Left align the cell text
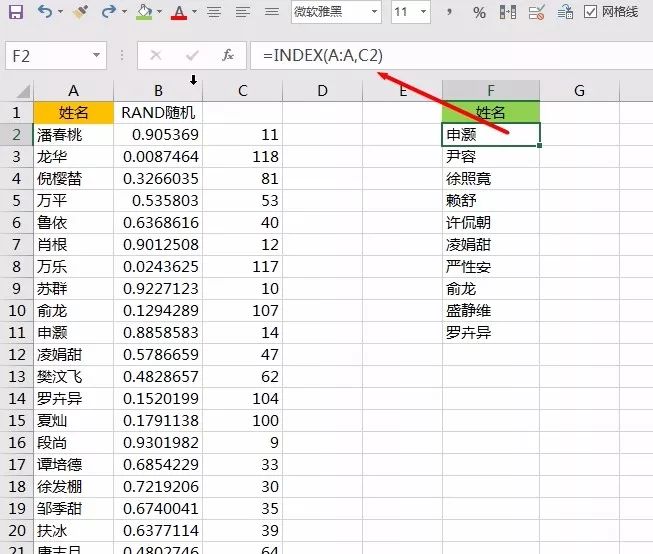Screen dimensions: 653x554 click(243, 11)
